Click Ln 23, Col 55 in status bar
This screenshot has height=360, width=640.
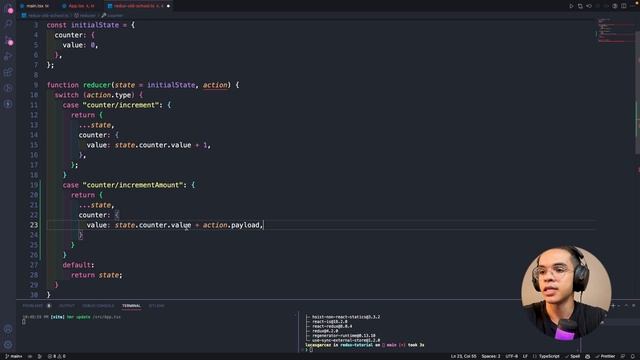[x=463, y=356]
